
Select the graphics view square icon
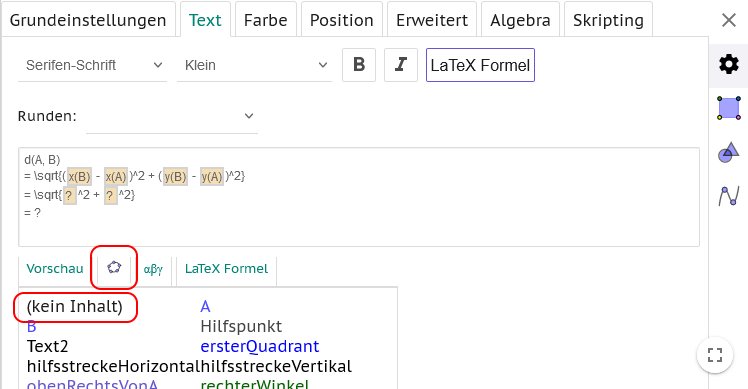point(728,108)
